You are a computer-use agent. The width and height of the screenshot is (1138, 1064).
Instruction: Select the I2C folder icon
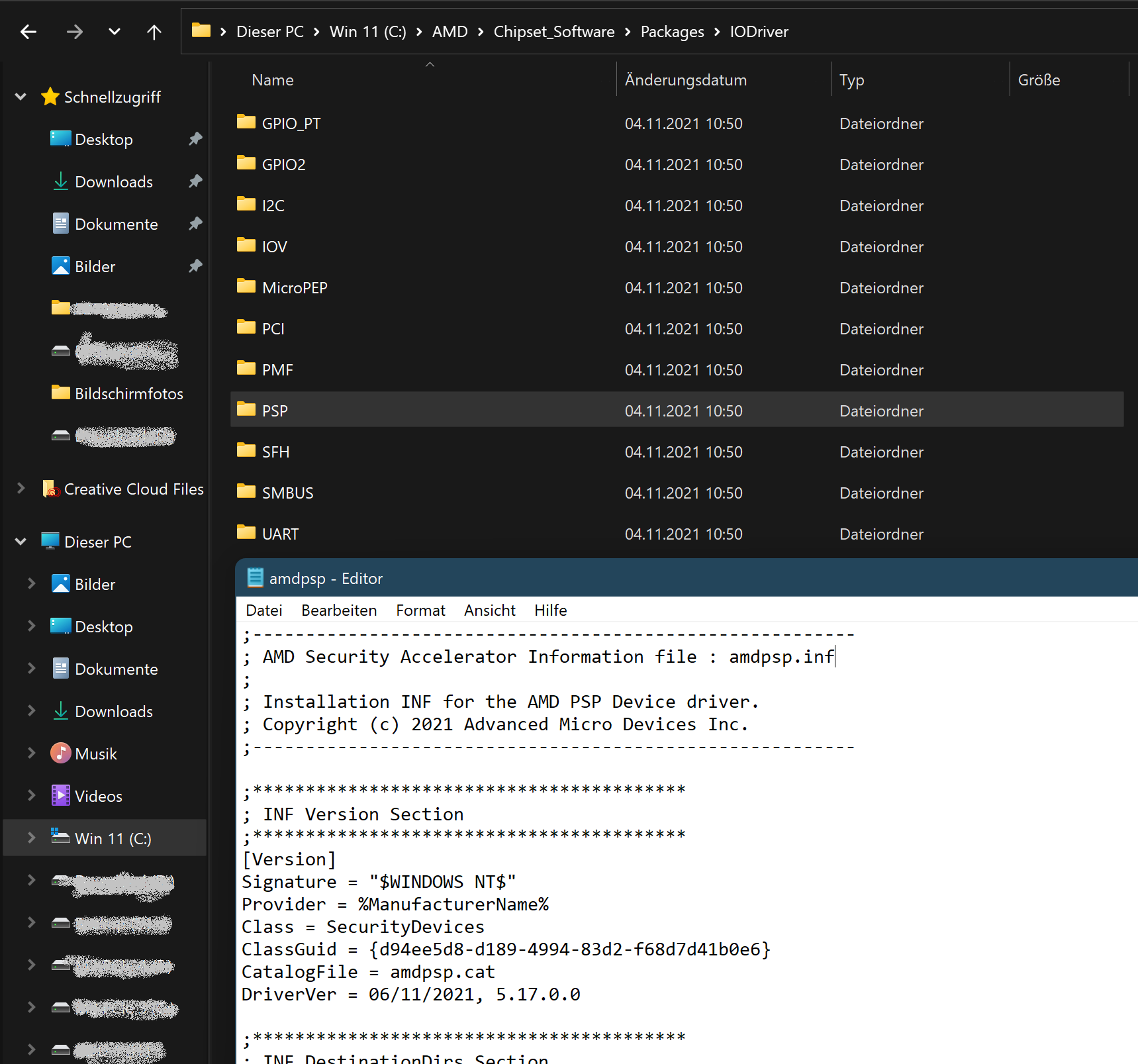[246, 204]
